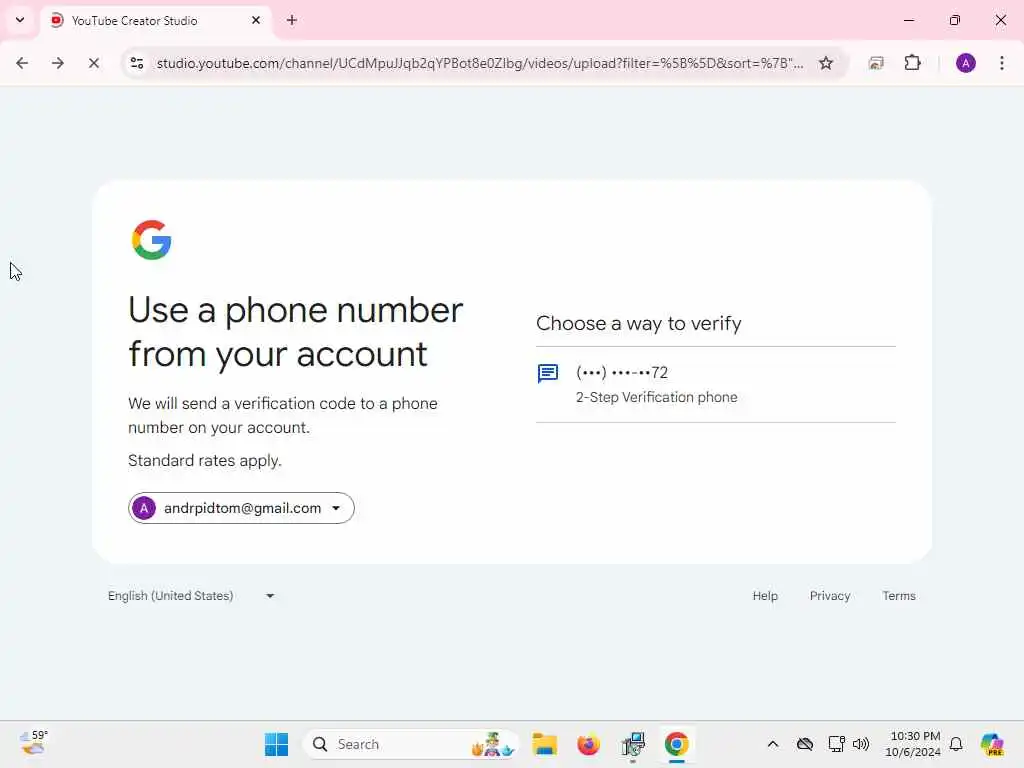Bookmark this page with the star icon
Image resolution: width=1024 pixels, height=768 pixels.
pyautogui.click(x=825, y=63)
